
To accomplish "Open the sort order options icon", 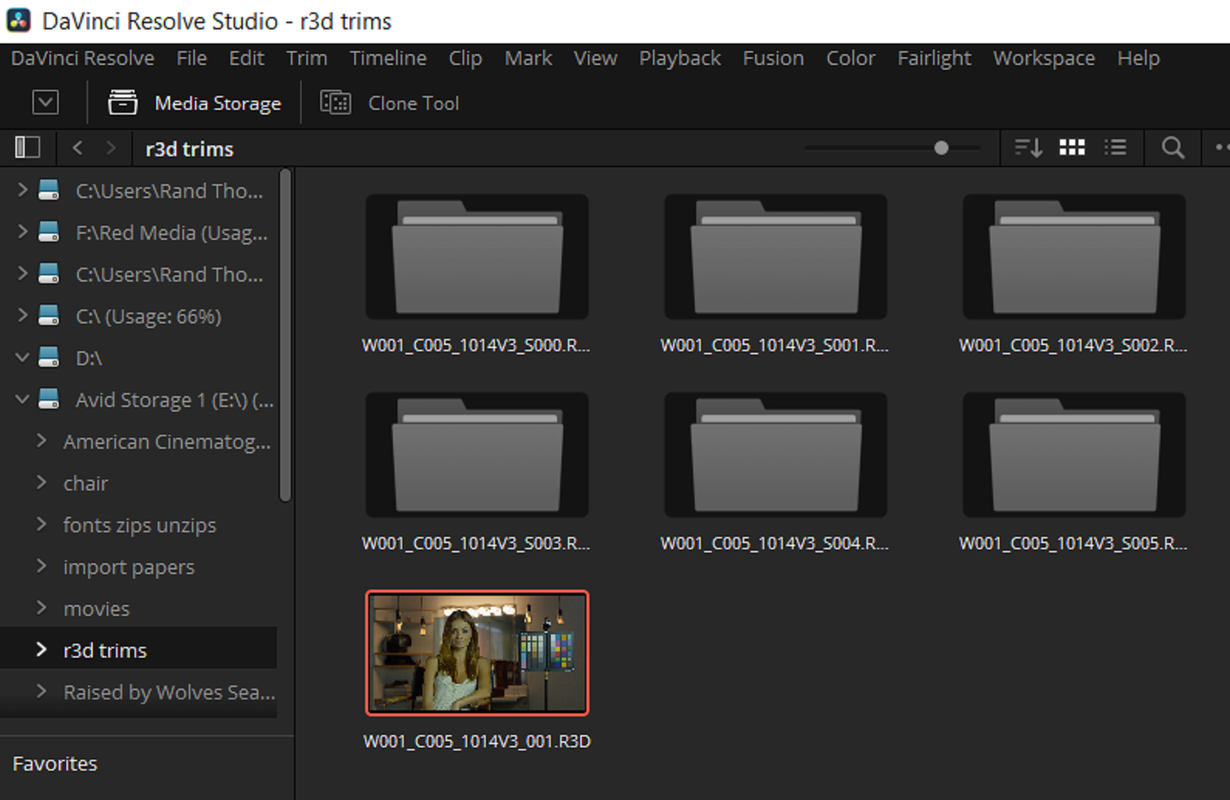I will 1028,148.
